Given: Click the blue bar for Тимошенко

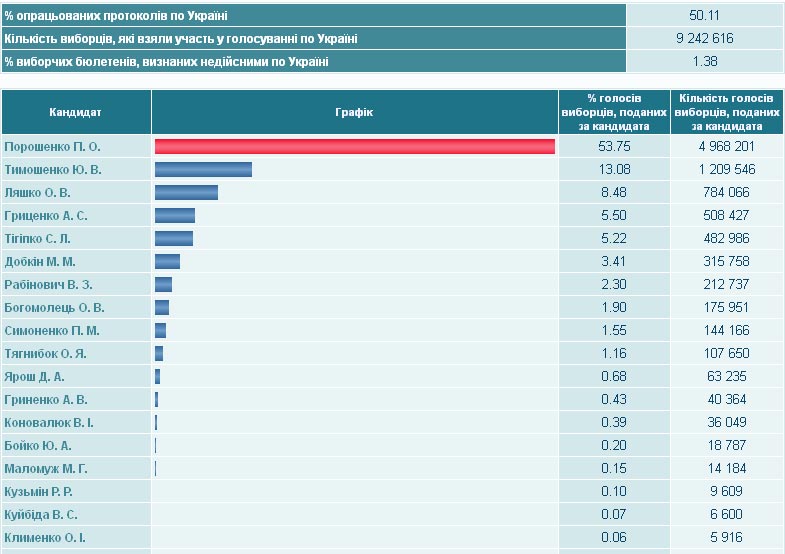Looking at the screenshot, I should (x=203, y=170).
